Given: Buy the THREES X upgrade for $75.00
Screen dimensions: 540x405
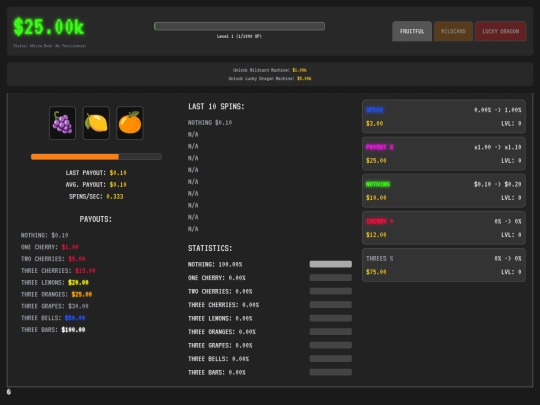Looking at the screenshot, I should click(444, 265).
